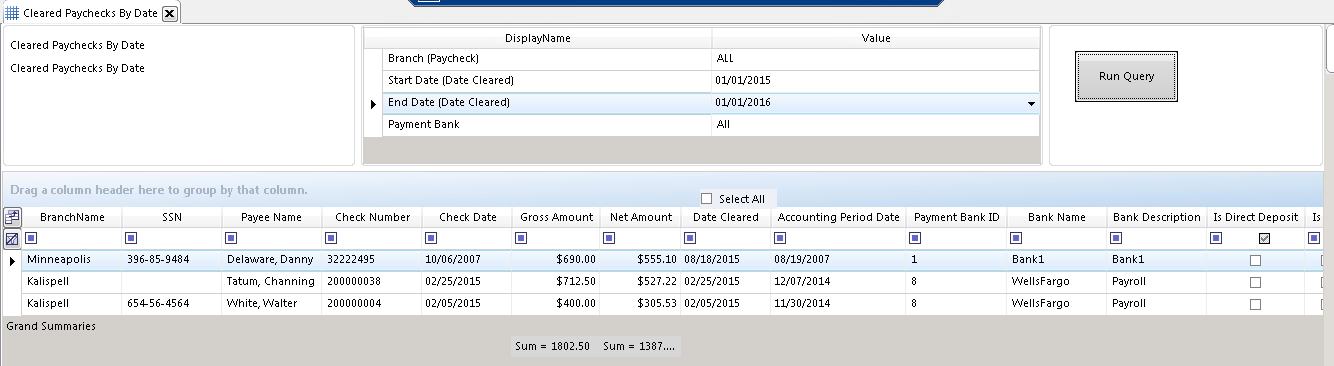Screen dimensions: 1334x366
Task: Sort by Date Cleared column header
Action: click(726, 217)
